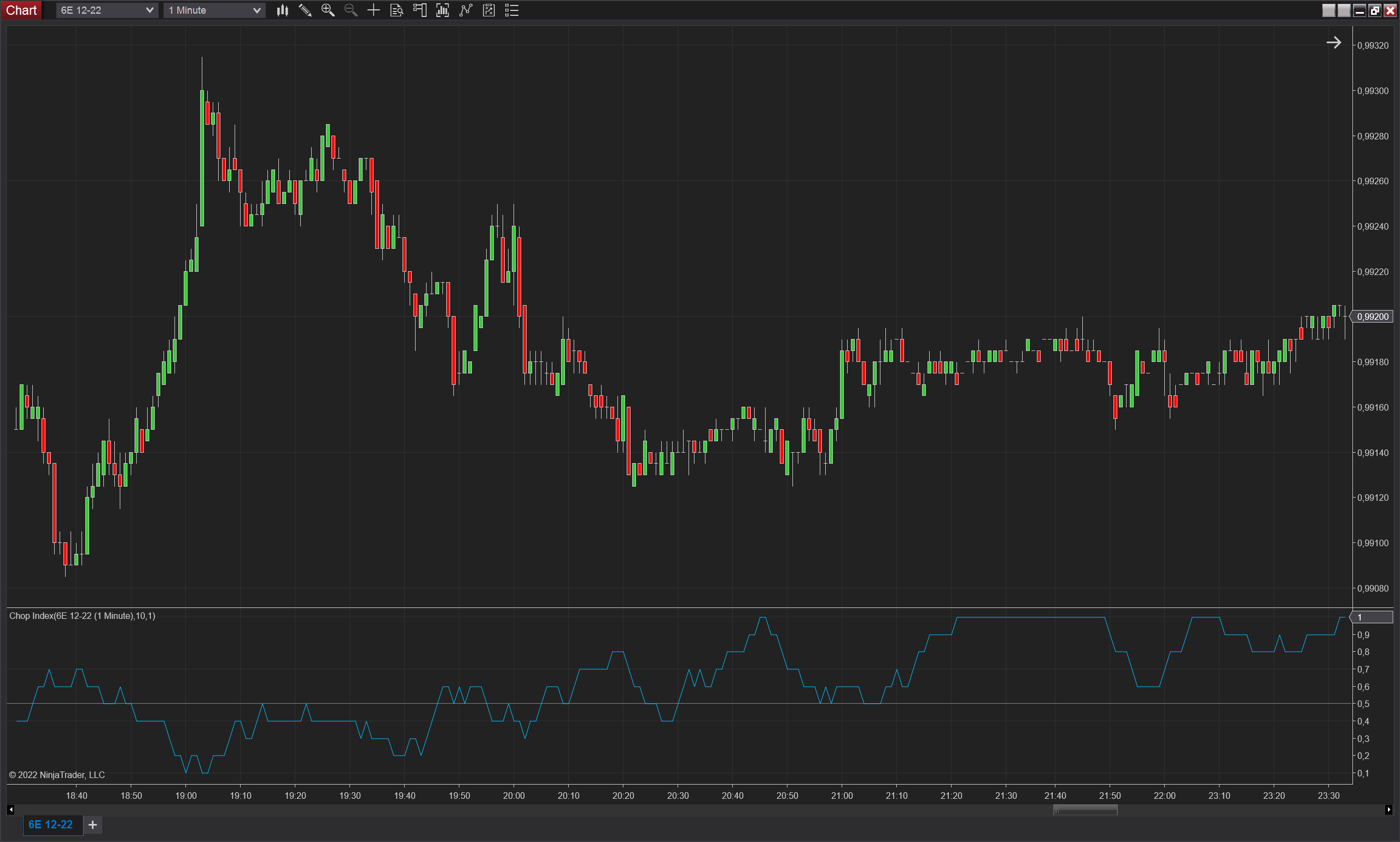Click the 19:30 time axis label
The width and height of the screenshot is (1400, 842).
(350, 796)
